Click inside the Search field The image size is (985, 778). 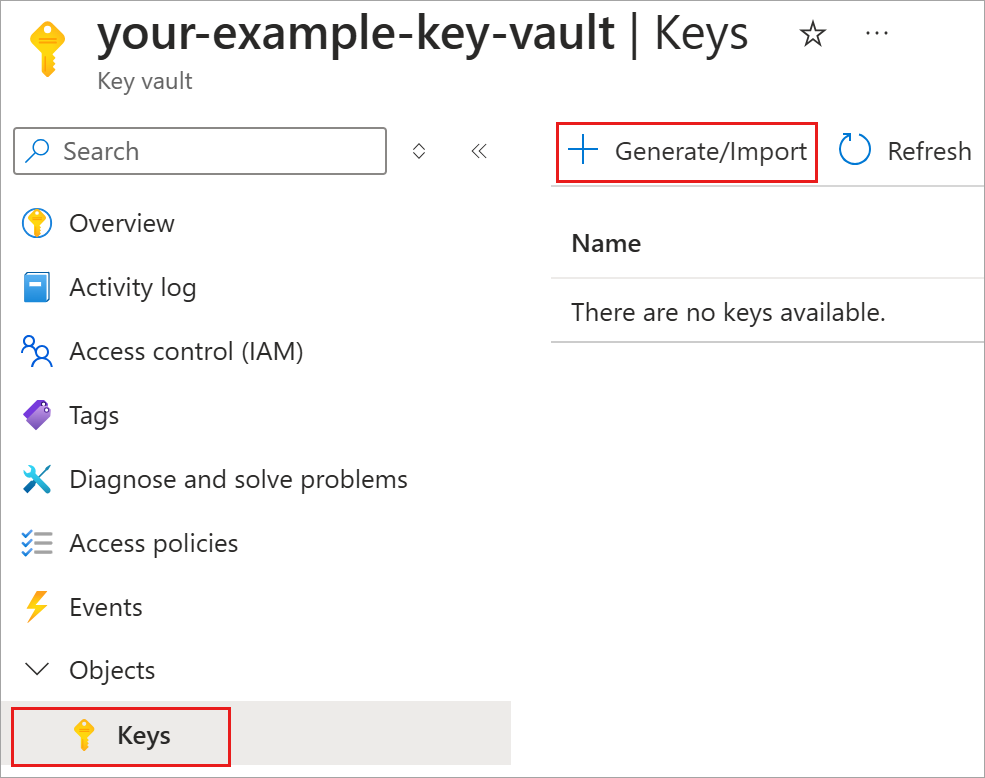[x=200, y=150]
